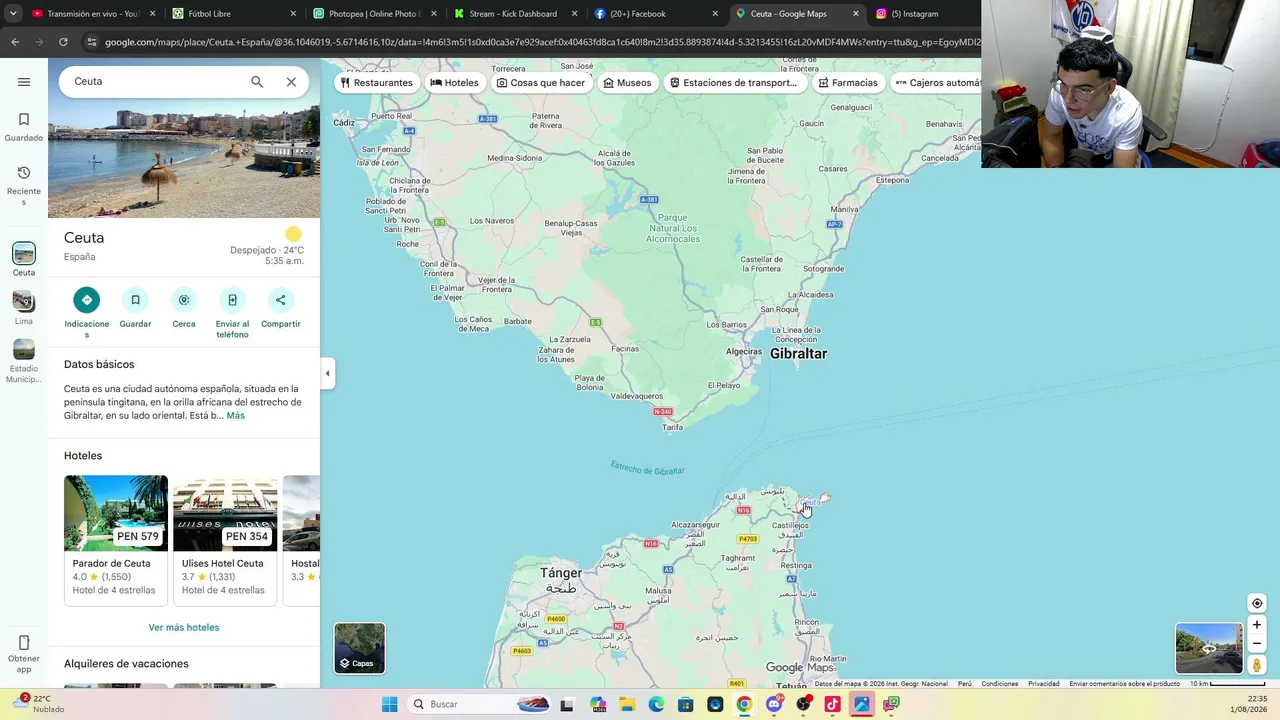Filter map by Museos chip
The height and width of the screenshot is (720, 1280).
(627, 83)
